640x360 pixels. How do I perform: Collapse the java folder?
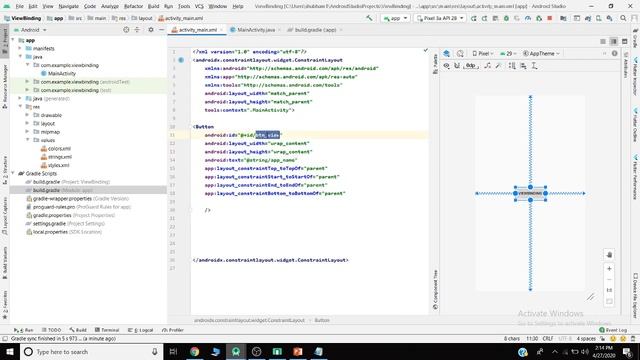coord(20,57)
